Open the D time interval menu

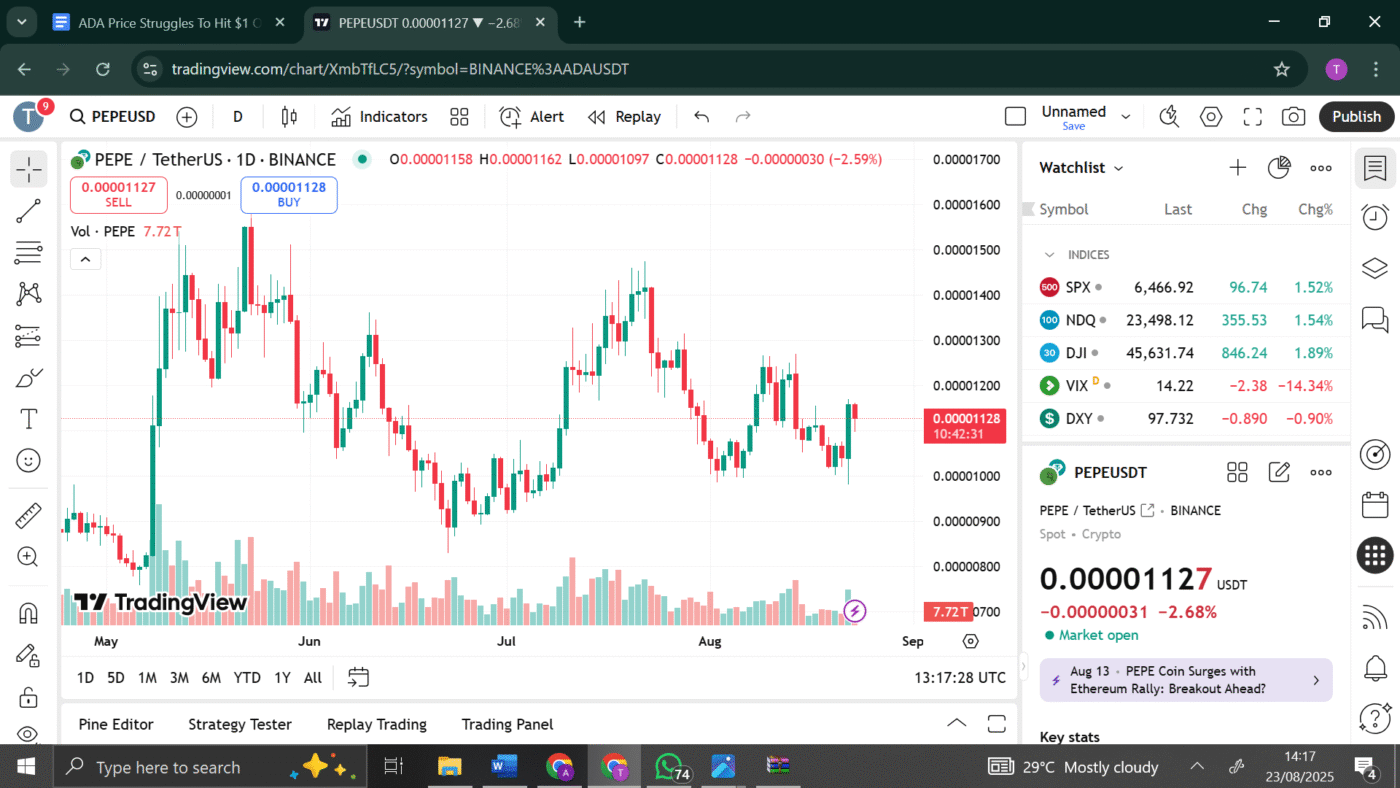coord(238,117)
